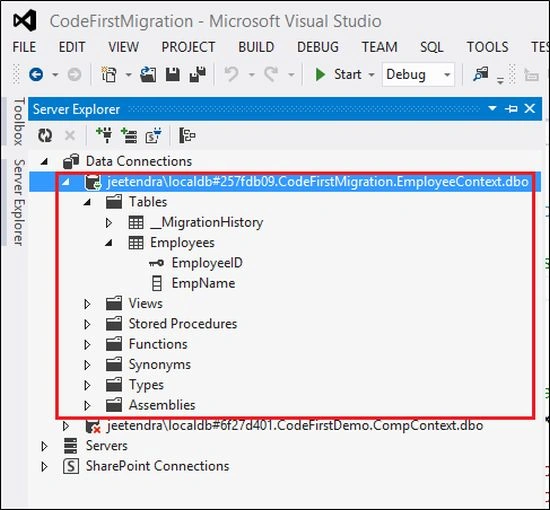This screenshot has height=510, width=550.
Task: Click the Connect to Database plug icon
Action: coord(104,135)
